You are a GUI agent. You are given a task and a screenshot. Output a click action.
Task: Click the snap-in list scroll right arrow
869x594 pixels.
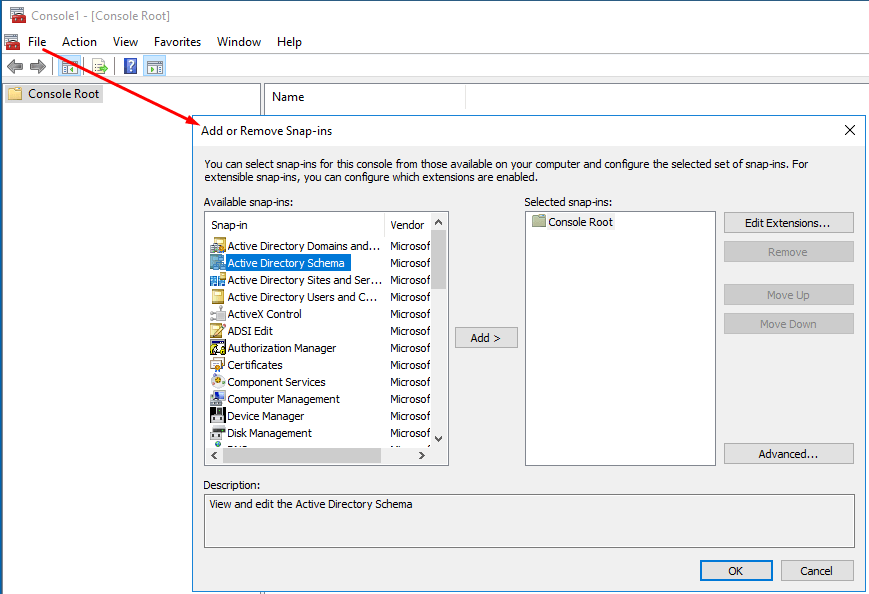click(x=422, y=455)
